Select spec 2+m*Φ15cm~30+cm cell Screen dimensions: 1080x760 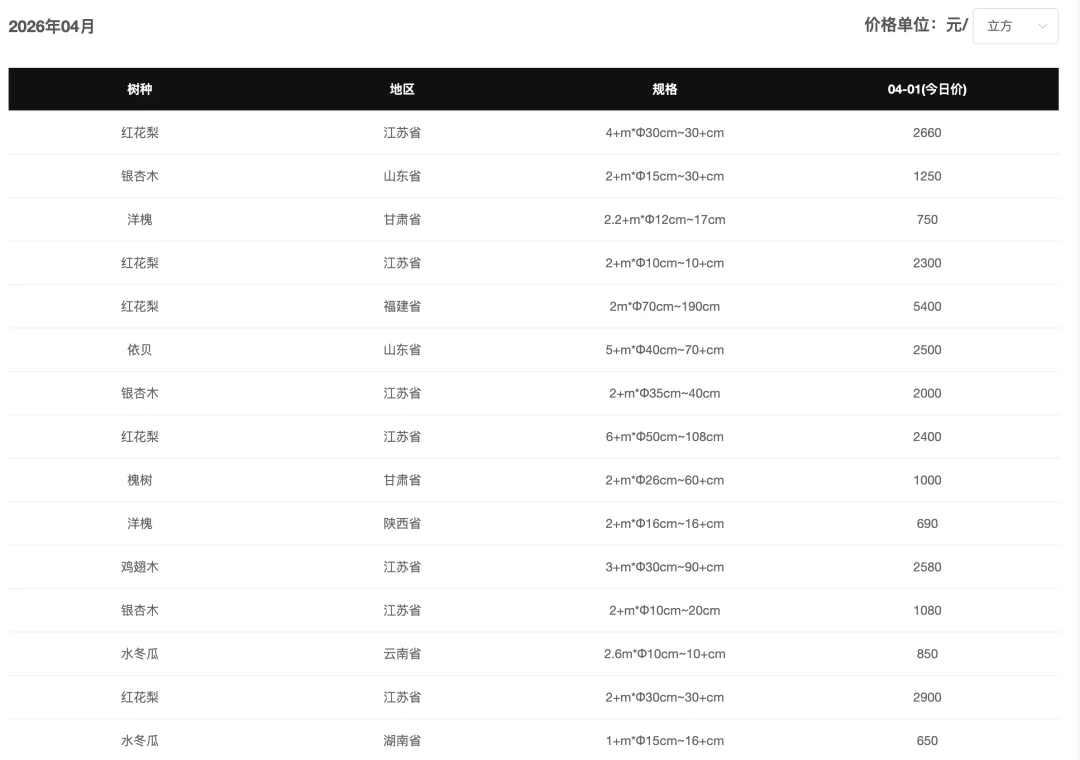(x=665, y=176)
